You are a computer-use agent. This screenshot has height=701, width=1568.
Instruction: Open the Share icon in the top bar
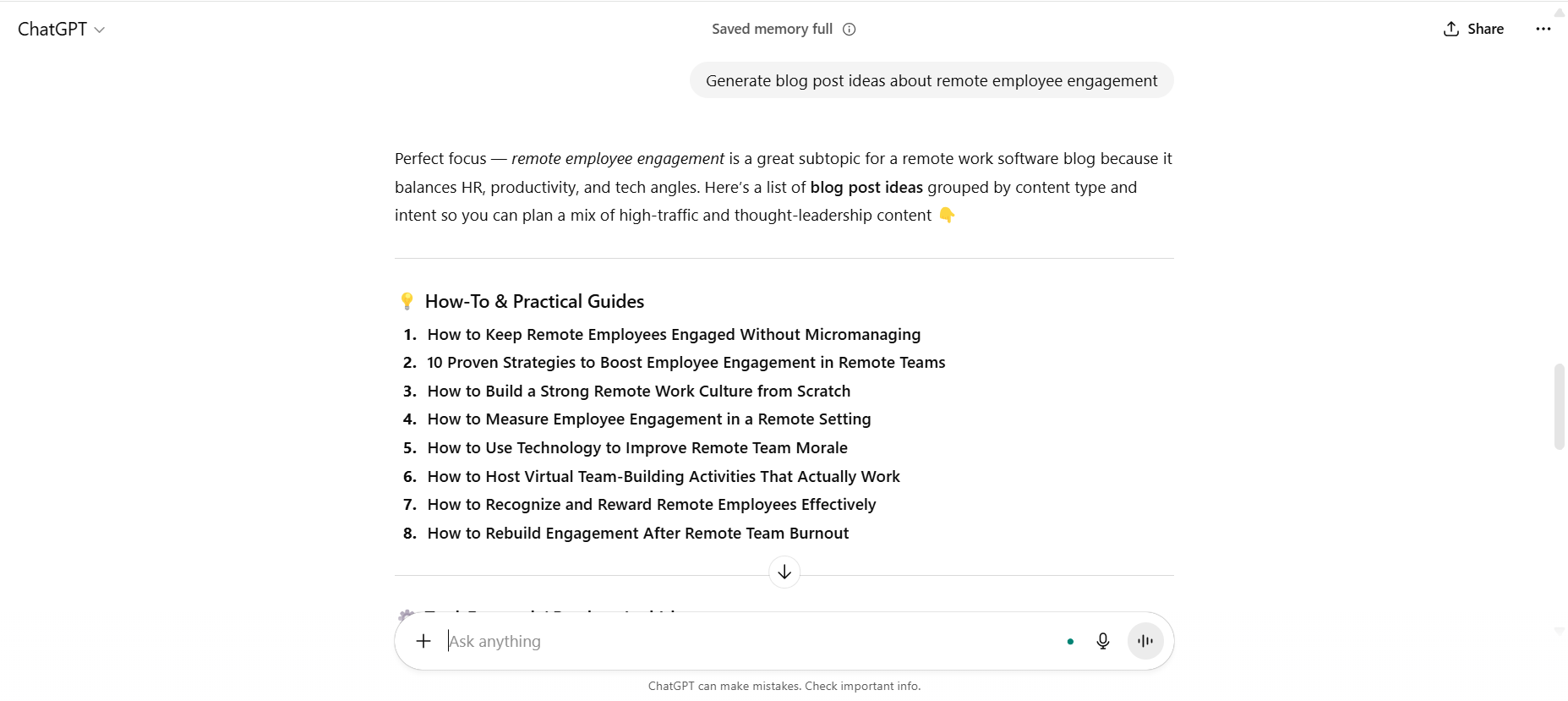pos(1450,28)
